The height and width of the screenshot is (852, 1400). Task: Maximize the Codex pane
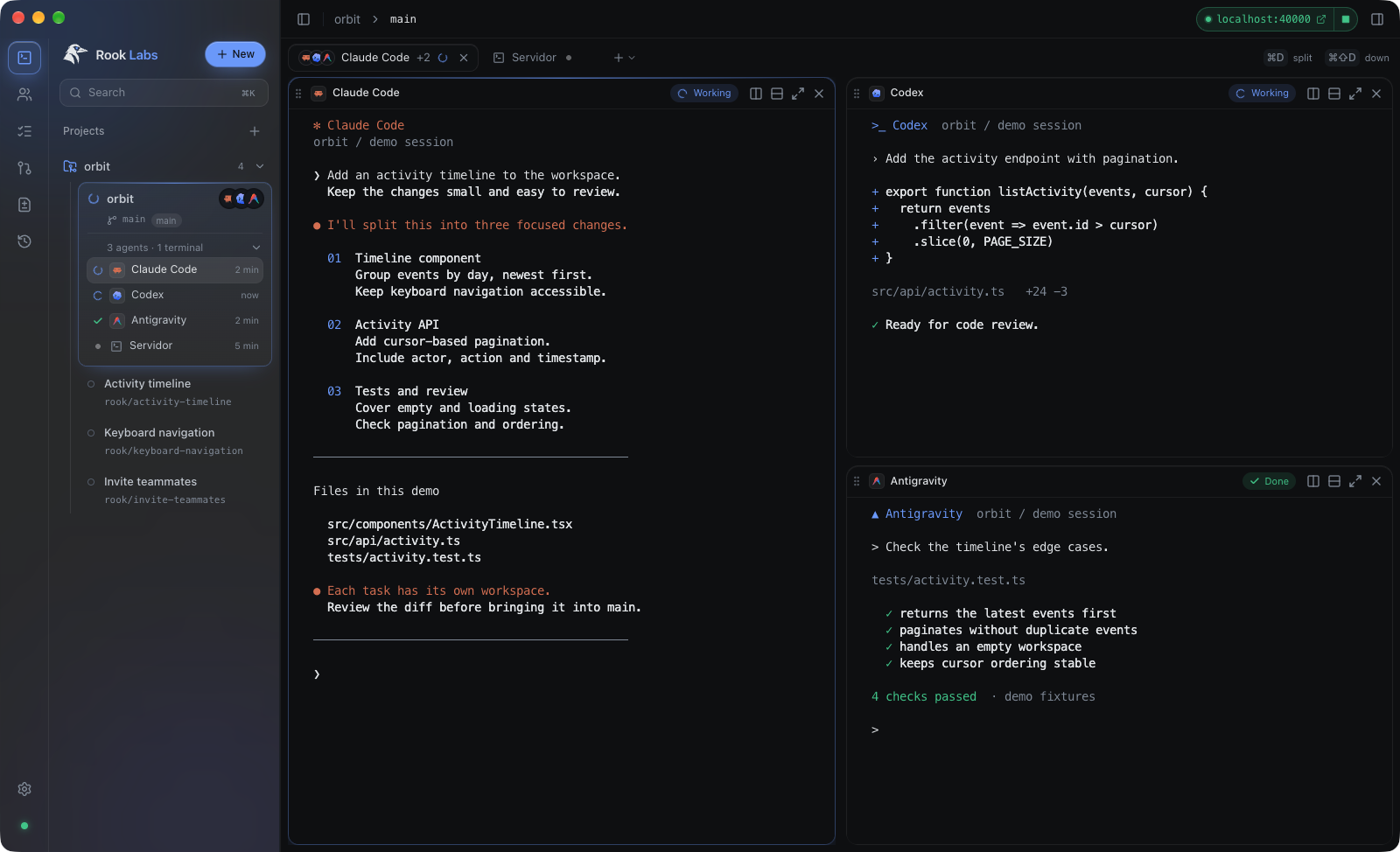pyautogui.click(x=1355, y=94)
